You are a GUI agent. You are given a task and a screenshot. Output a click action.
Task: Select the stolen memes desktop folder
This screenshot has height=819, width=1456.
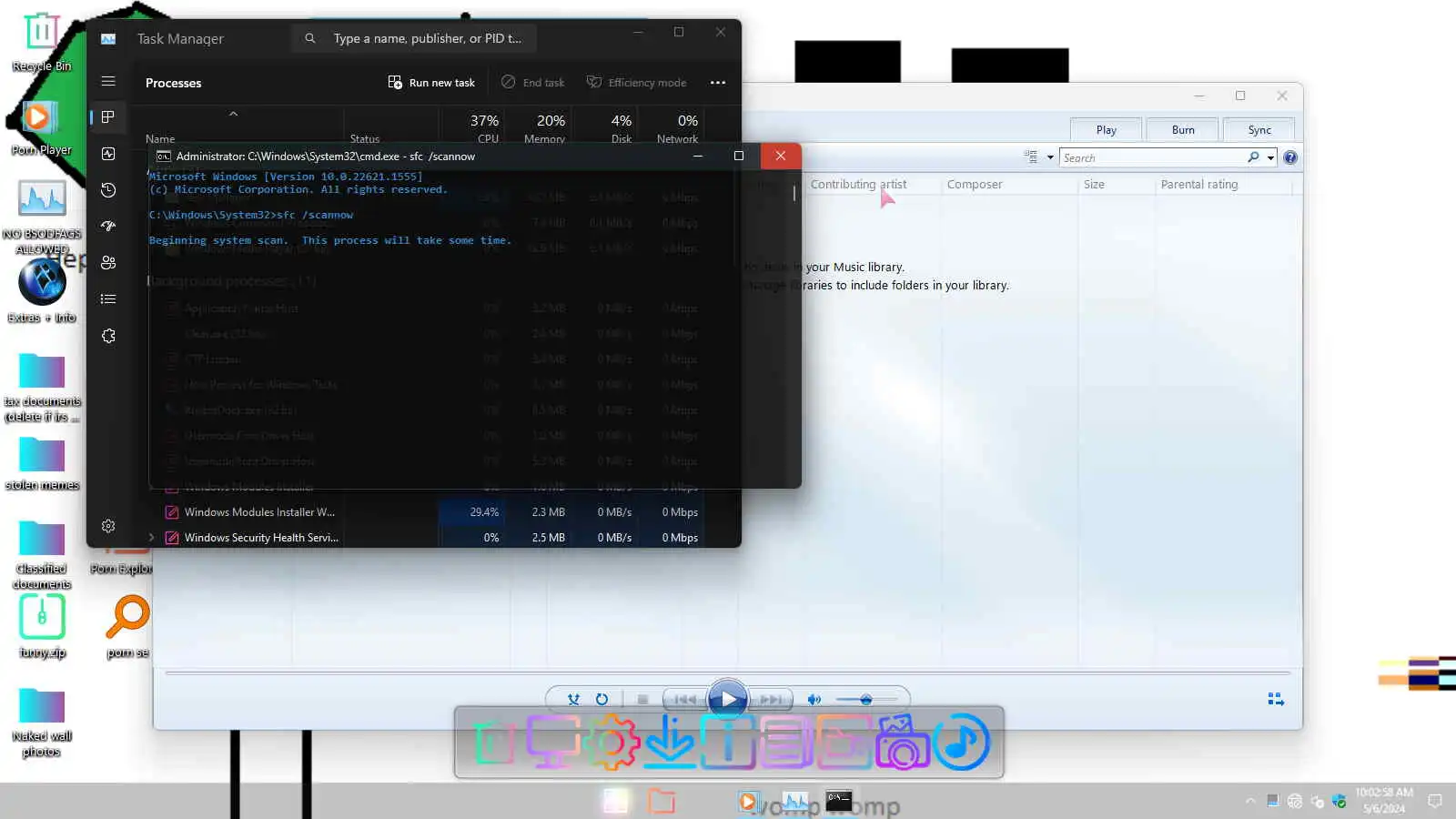click(42, 463)
